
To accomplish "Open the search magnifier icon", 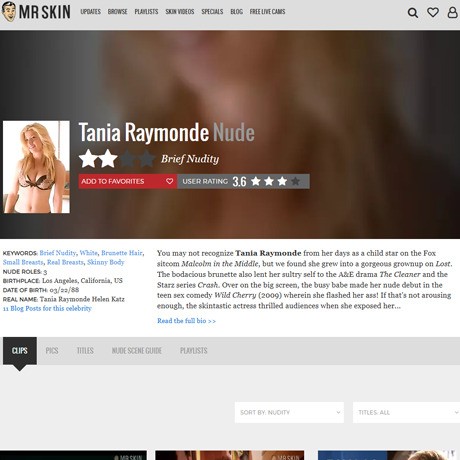I will pos(413,13).
